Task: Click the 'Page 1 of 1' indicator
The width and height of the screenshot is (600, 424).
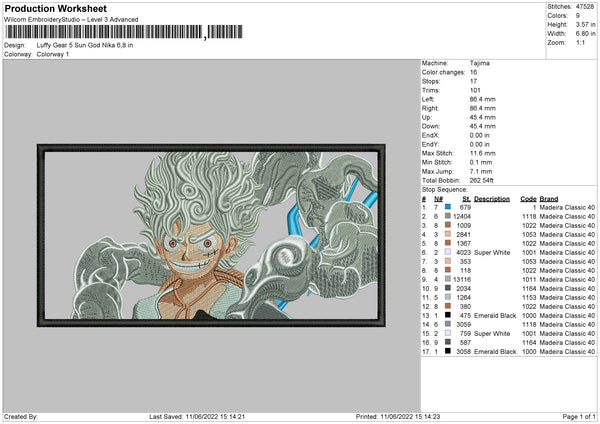Action: [x=579, y=417]
